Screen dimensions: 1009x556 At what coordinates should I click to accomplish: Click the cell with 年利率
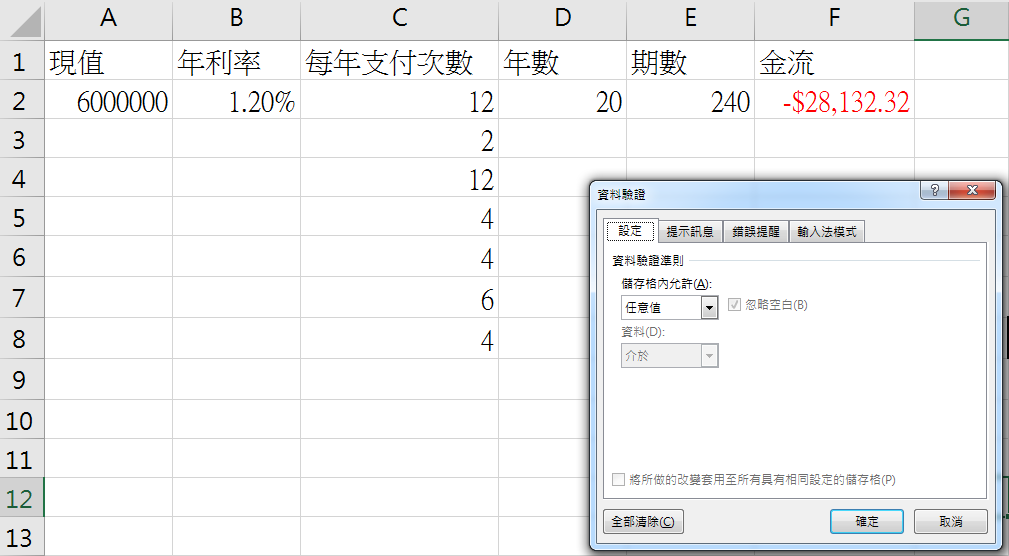[x=236, y=62]
